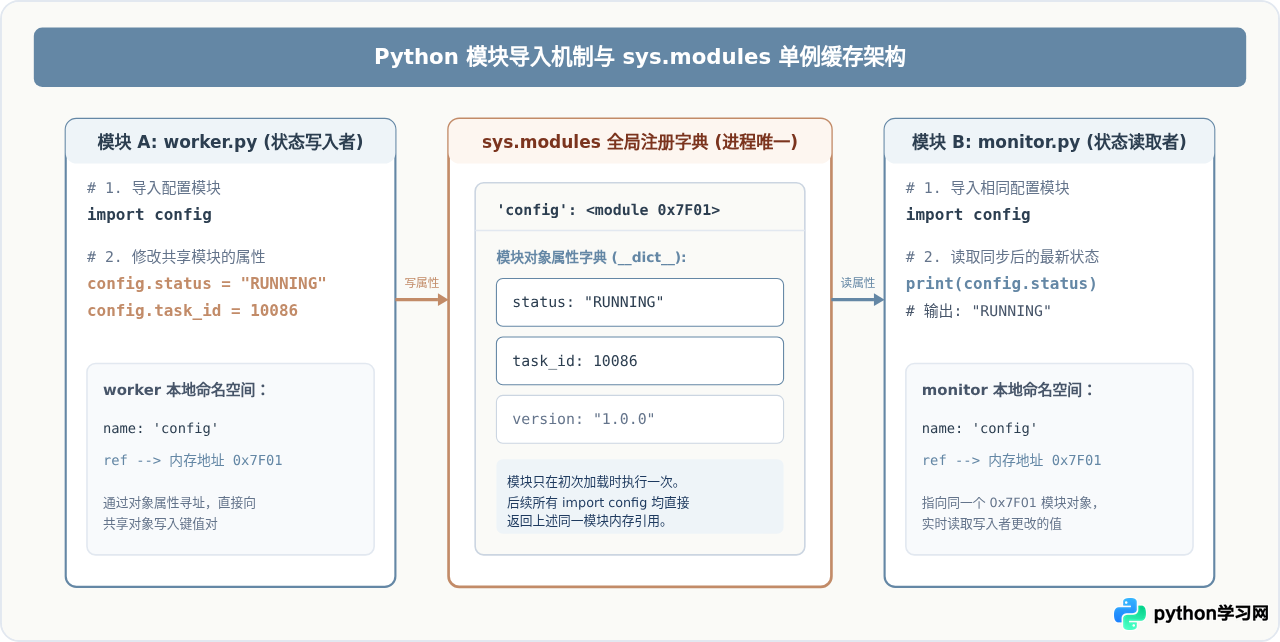Click the config.task_id = 10086 line

192,310
